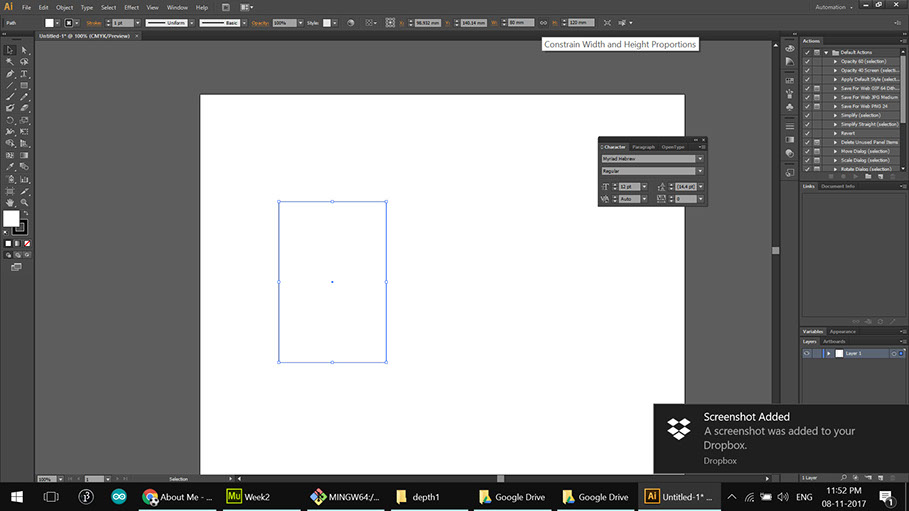
Task: Select the Zoom tool
Action: (x=23, y=202)
